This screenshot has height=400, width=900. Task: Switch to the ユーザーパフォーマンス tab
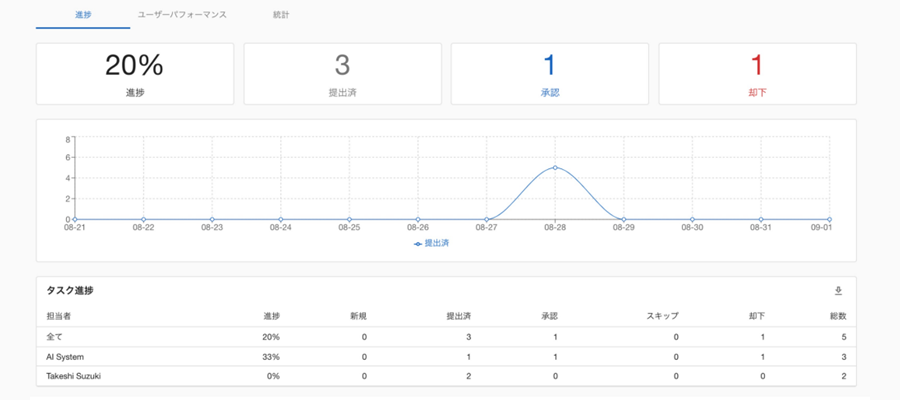click(182, 16)
